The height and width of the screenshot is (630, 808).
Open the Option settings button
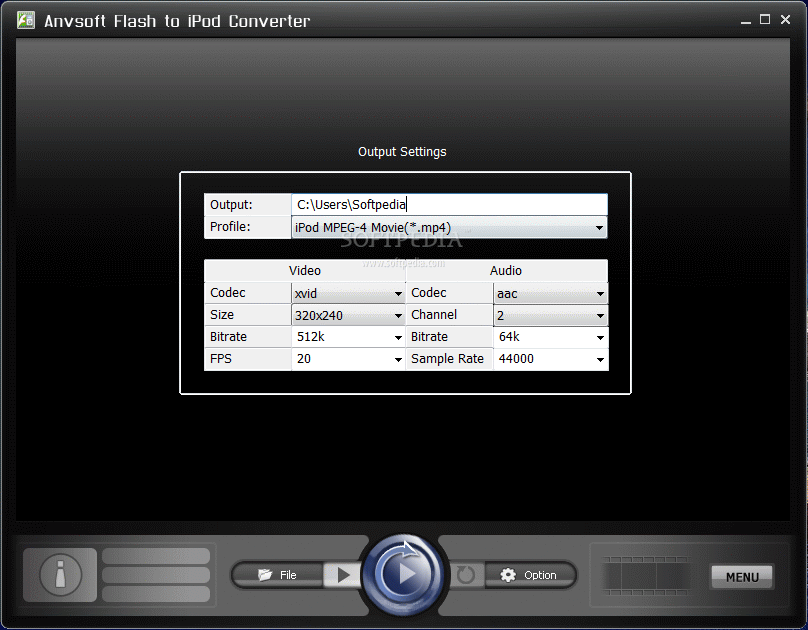tap(530, 575)
